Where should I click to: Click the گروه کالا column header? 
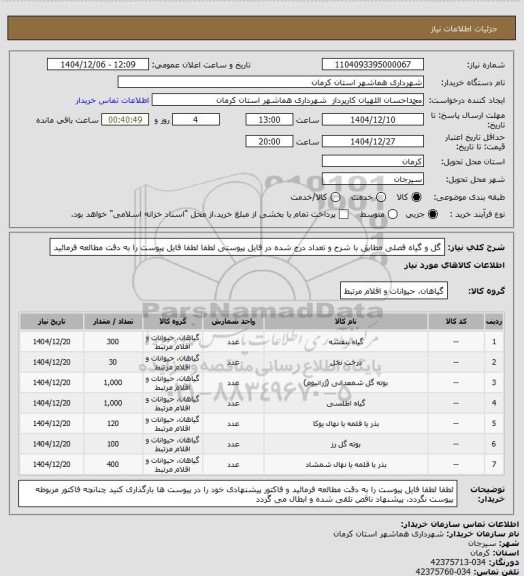click(x=172, y=322)
